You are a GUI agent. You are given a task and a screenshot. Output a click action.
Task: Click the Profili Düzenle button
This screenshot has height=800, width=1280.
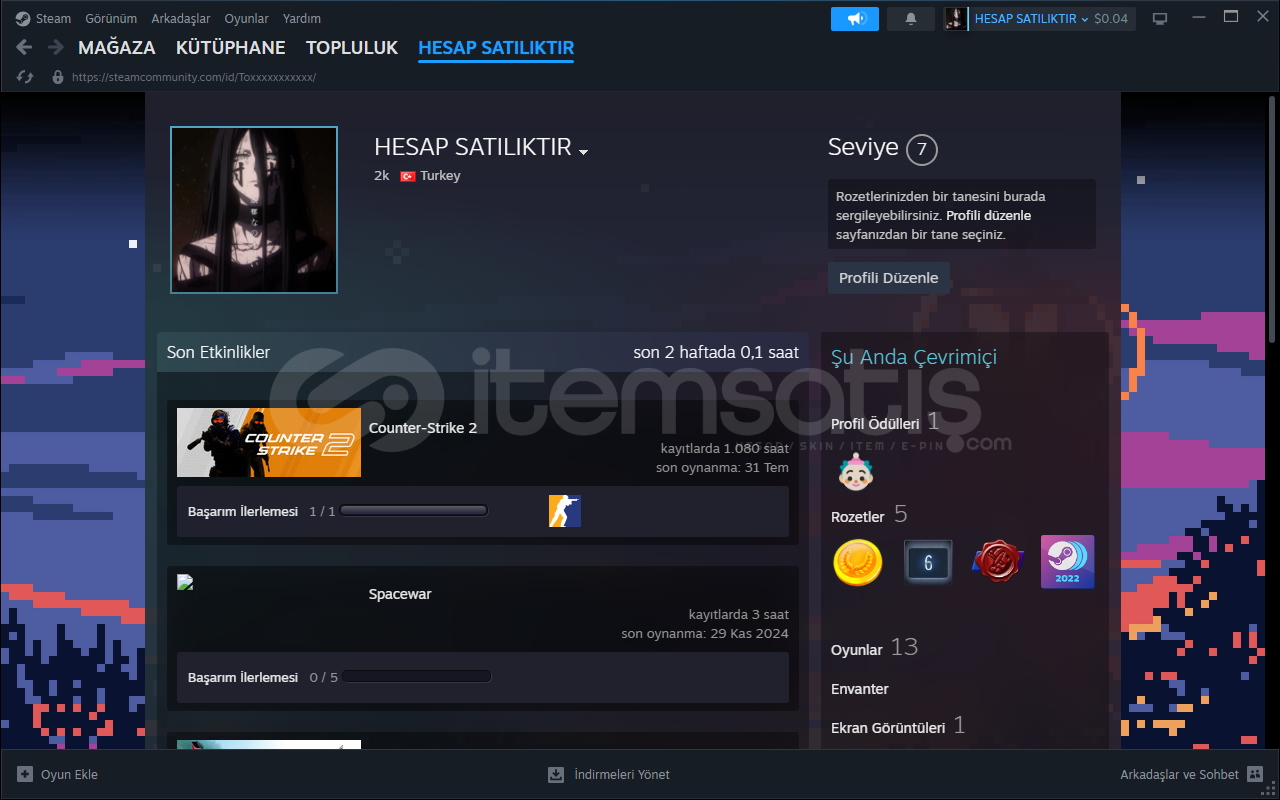point(888,278)
